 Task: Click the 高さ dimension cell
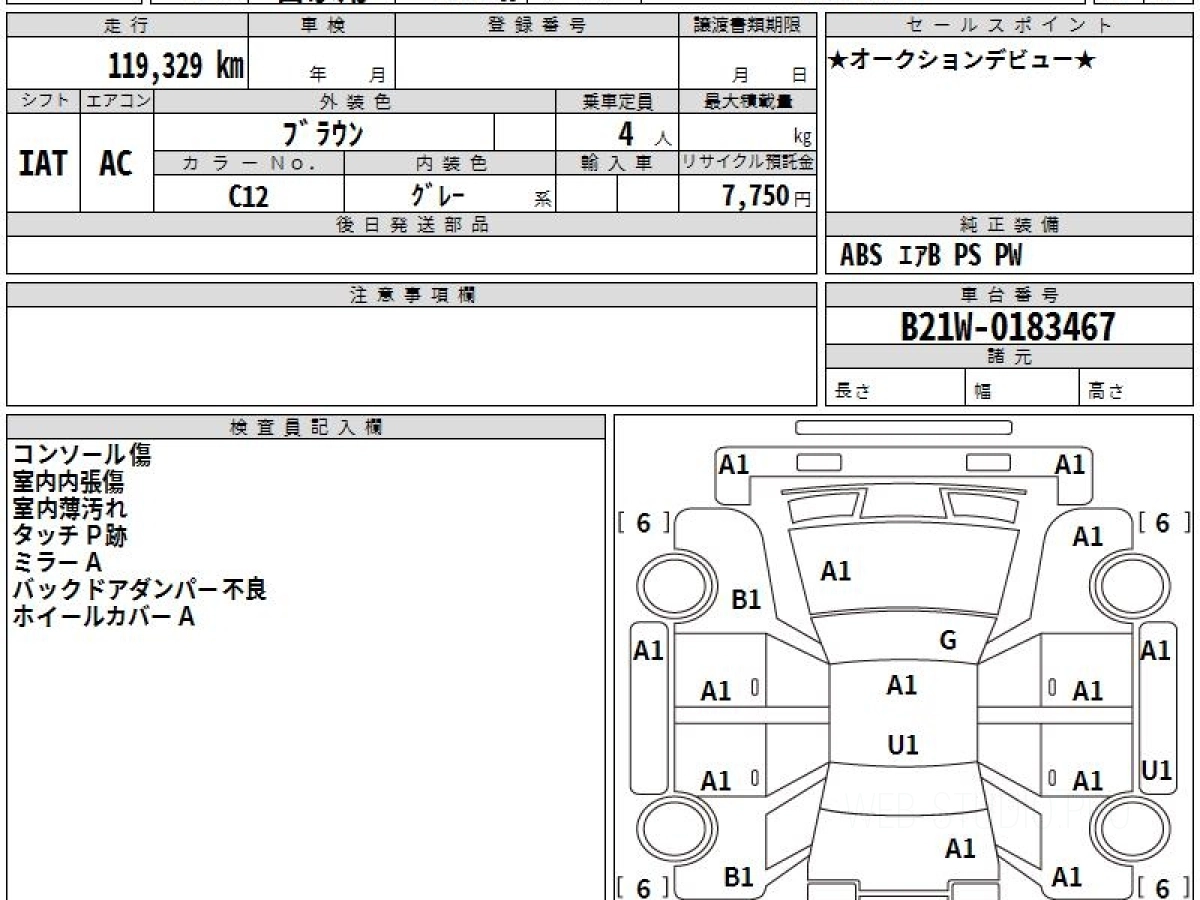tap(1136, 388)
